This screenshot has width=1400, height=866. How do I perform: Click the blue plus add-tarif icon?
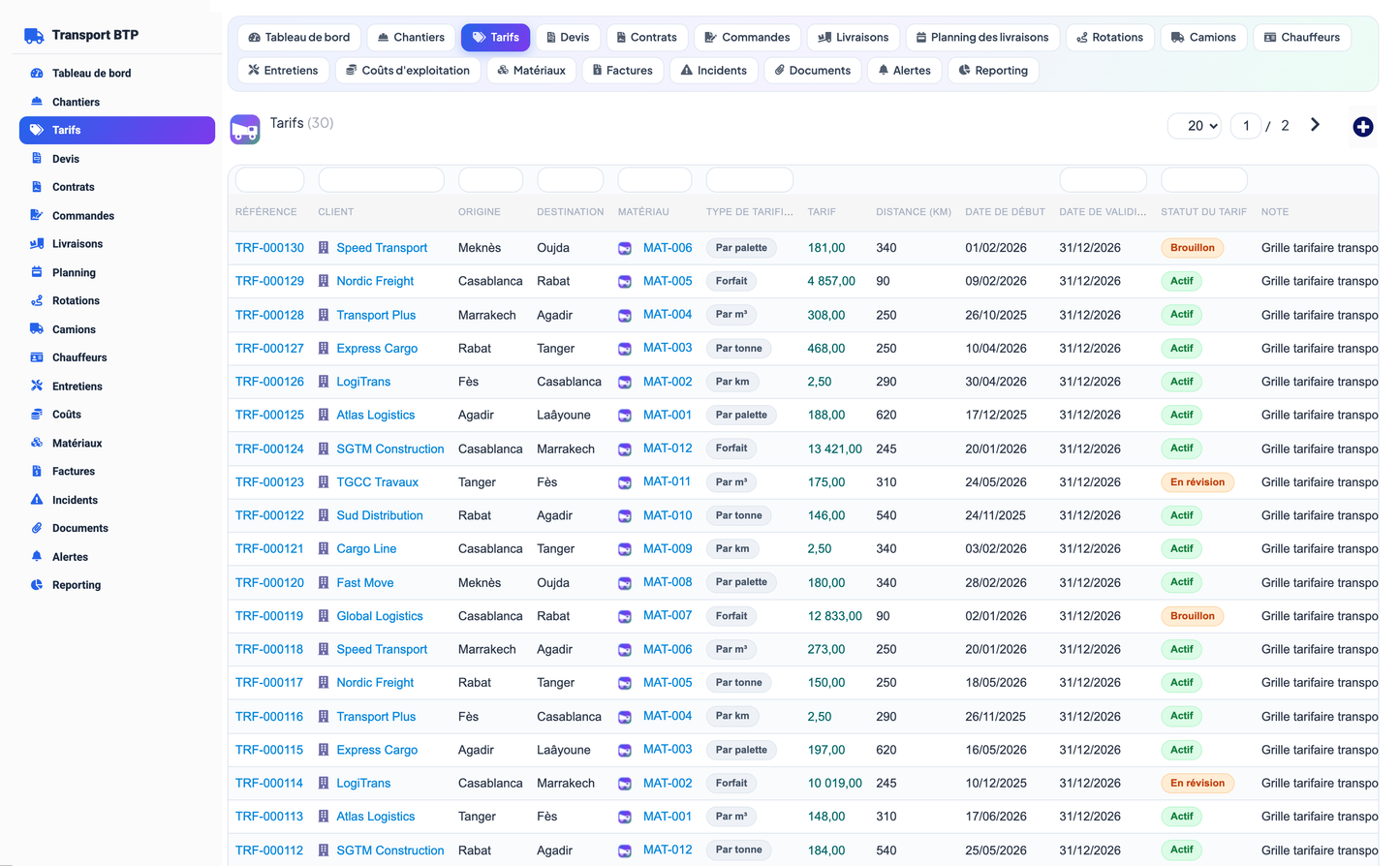pyautogui.click(x=1362, y=127)
